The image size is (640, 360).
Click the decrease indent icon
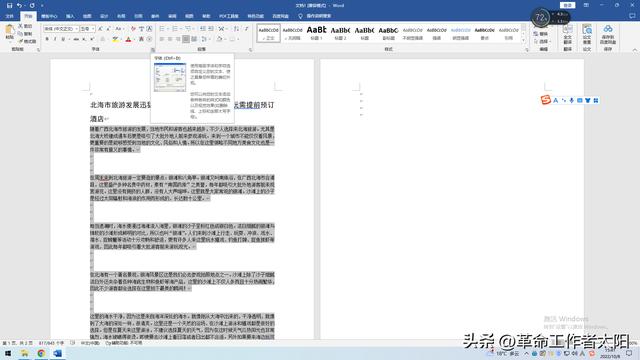tap(202, 29)
